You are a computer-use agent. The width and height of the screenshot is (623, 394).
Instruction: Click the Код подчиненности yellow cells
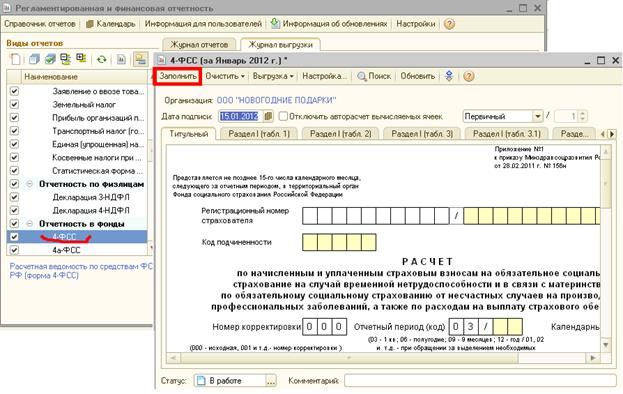[x=339, y=242]
